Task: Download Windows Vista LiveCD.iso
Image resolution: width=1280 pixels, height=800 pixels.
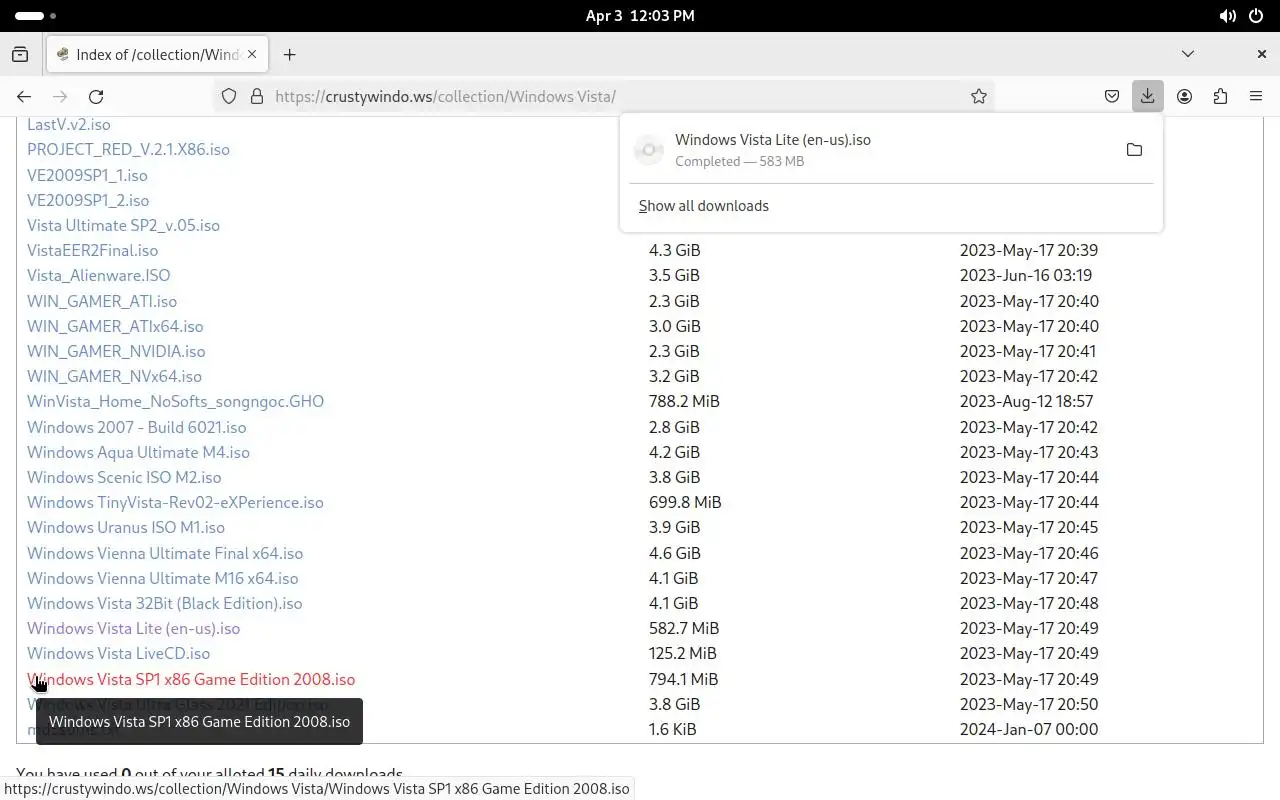Action: point(118,653)
